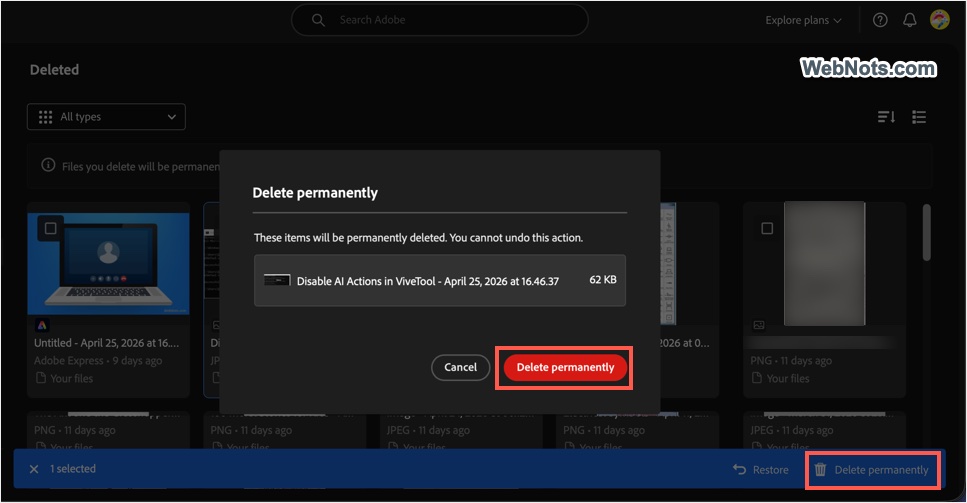
Task: Click Delete permanently in the selection bar
Action: pos(873,470)
